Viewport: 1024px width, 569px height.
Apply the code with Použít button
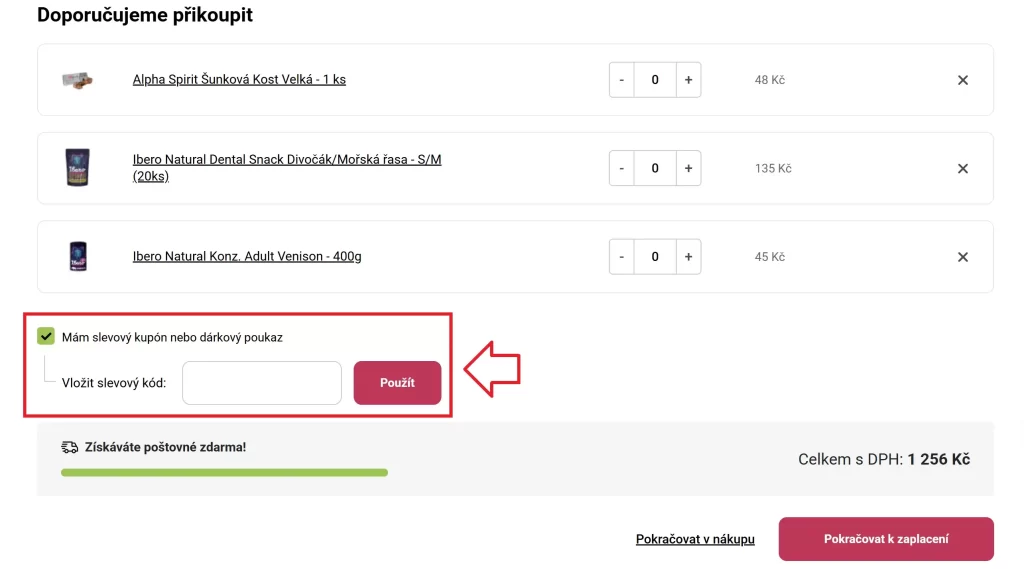click(x=397, y=383)
